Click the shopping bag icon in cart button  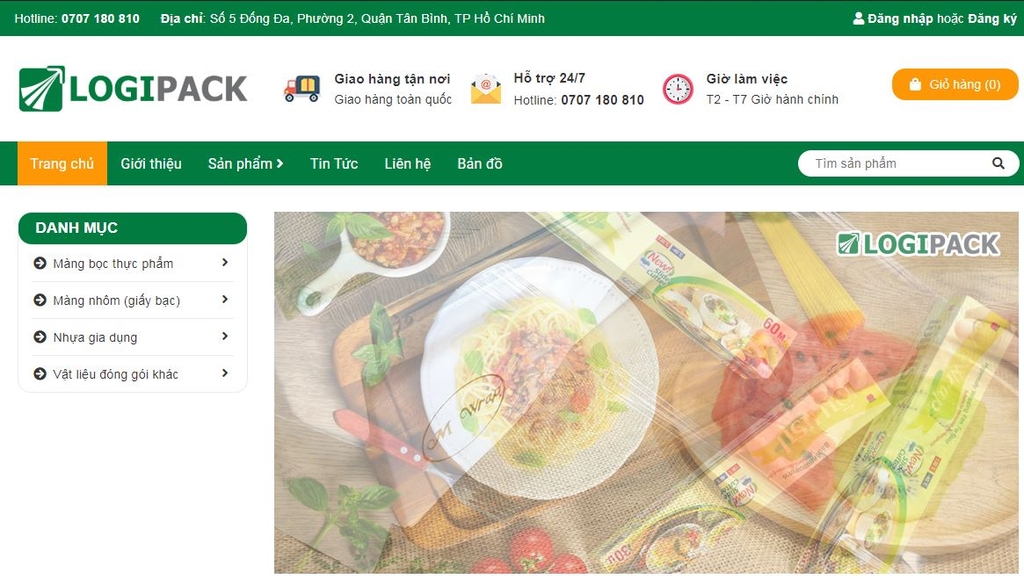[915, 85]
